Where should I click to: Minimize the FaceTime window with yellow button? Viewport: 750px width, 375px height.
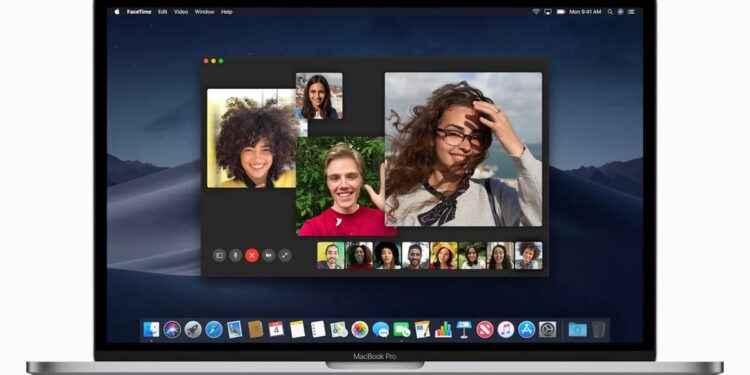click(x=213, y=61)
